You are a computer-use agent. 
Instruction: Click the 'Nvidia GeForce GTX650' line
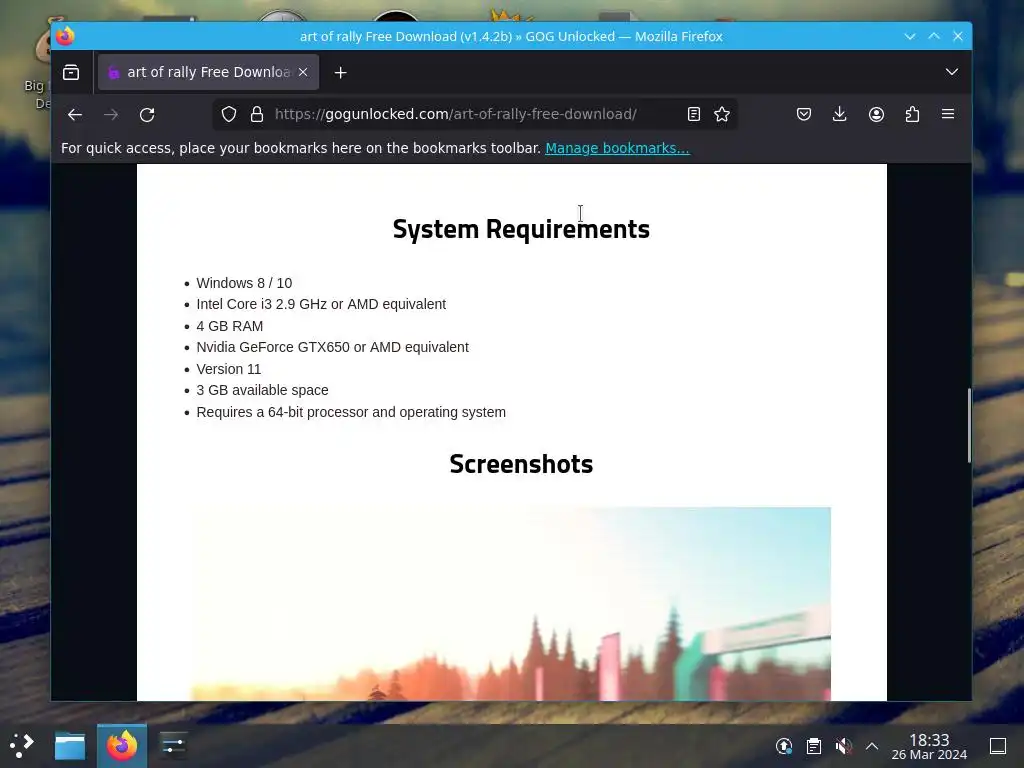click(332, 347)
